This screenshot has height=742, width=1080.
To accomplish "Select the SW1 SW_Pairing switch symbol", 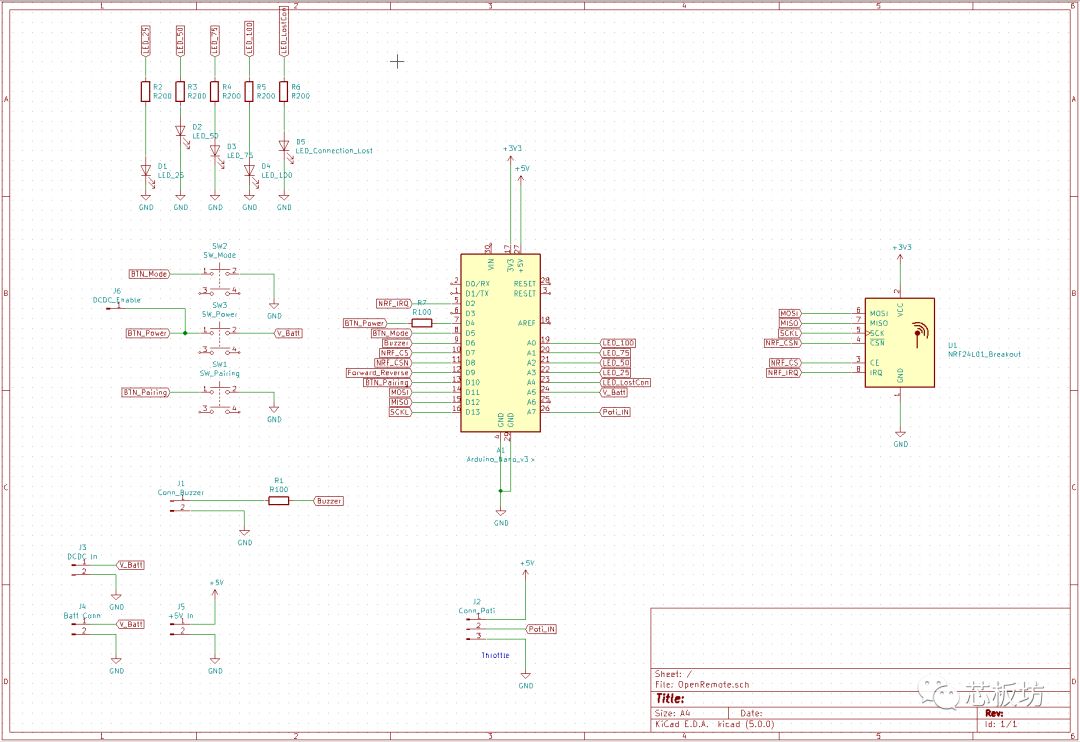I will (220, 399).
